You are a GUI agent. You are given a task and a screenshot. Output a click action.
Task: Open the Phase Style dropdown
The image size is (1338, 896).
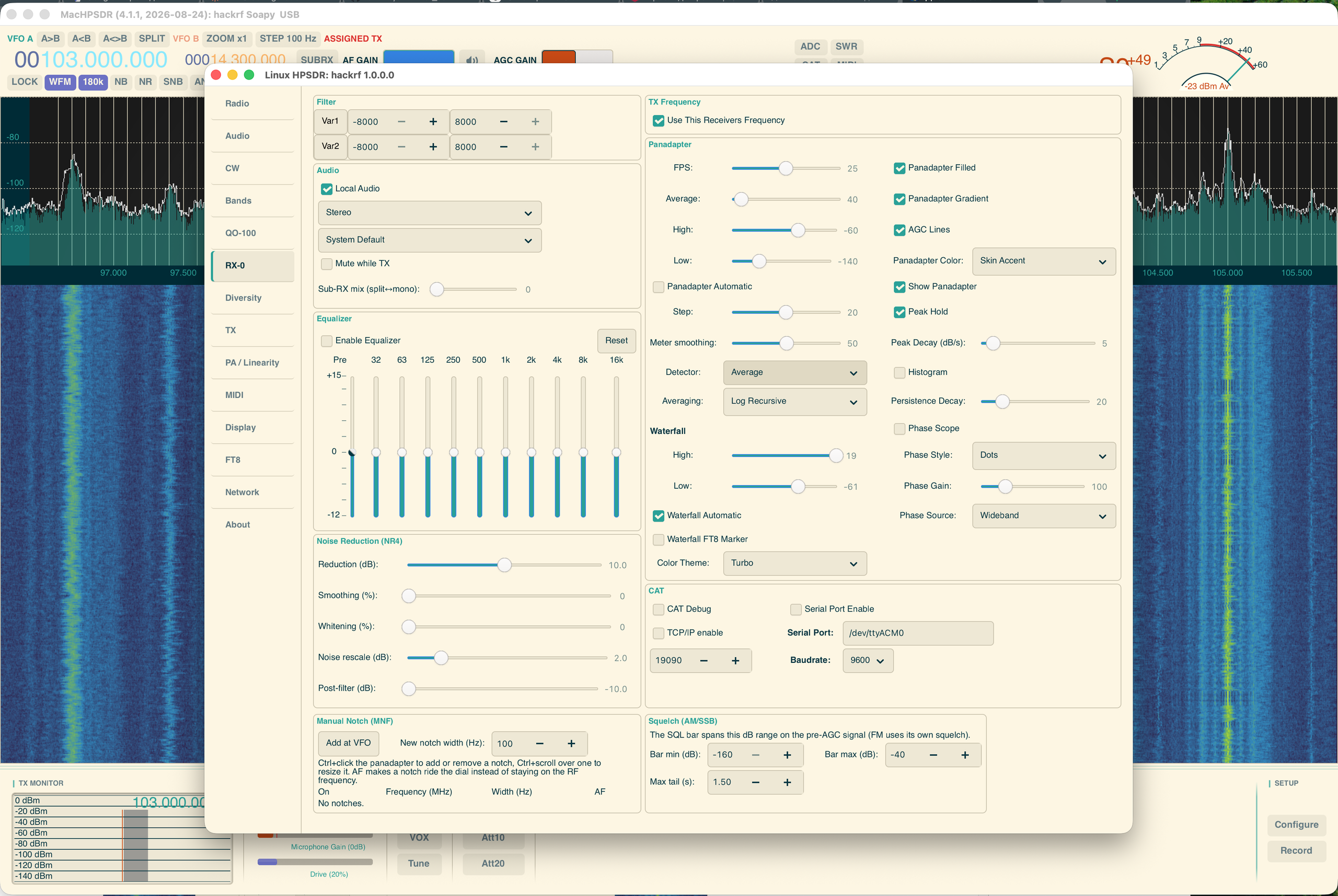pos(1044,455)
